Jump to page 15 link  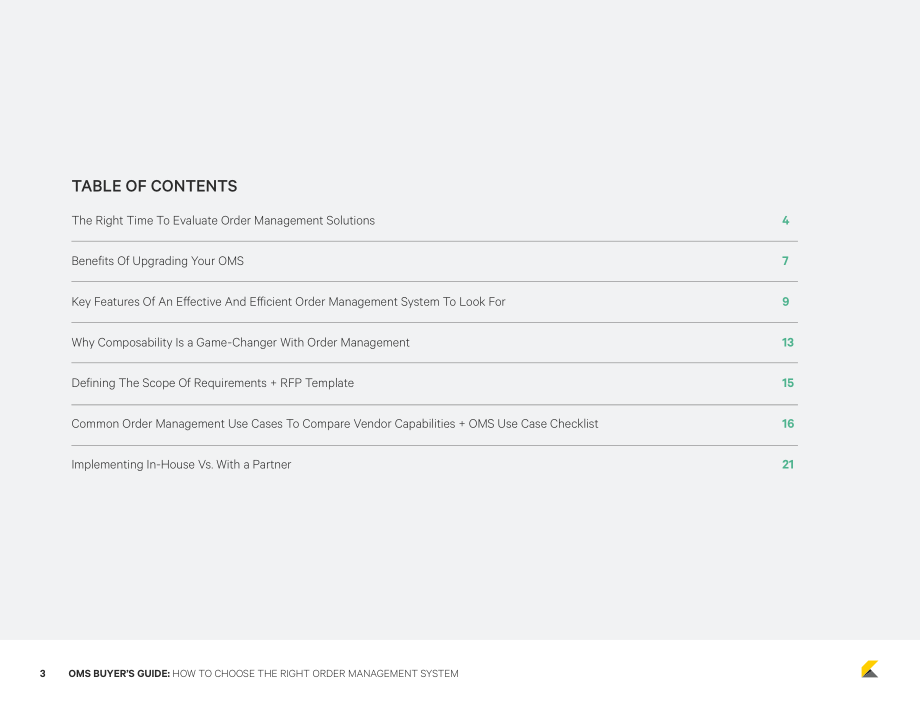click(x=787, y=383)
